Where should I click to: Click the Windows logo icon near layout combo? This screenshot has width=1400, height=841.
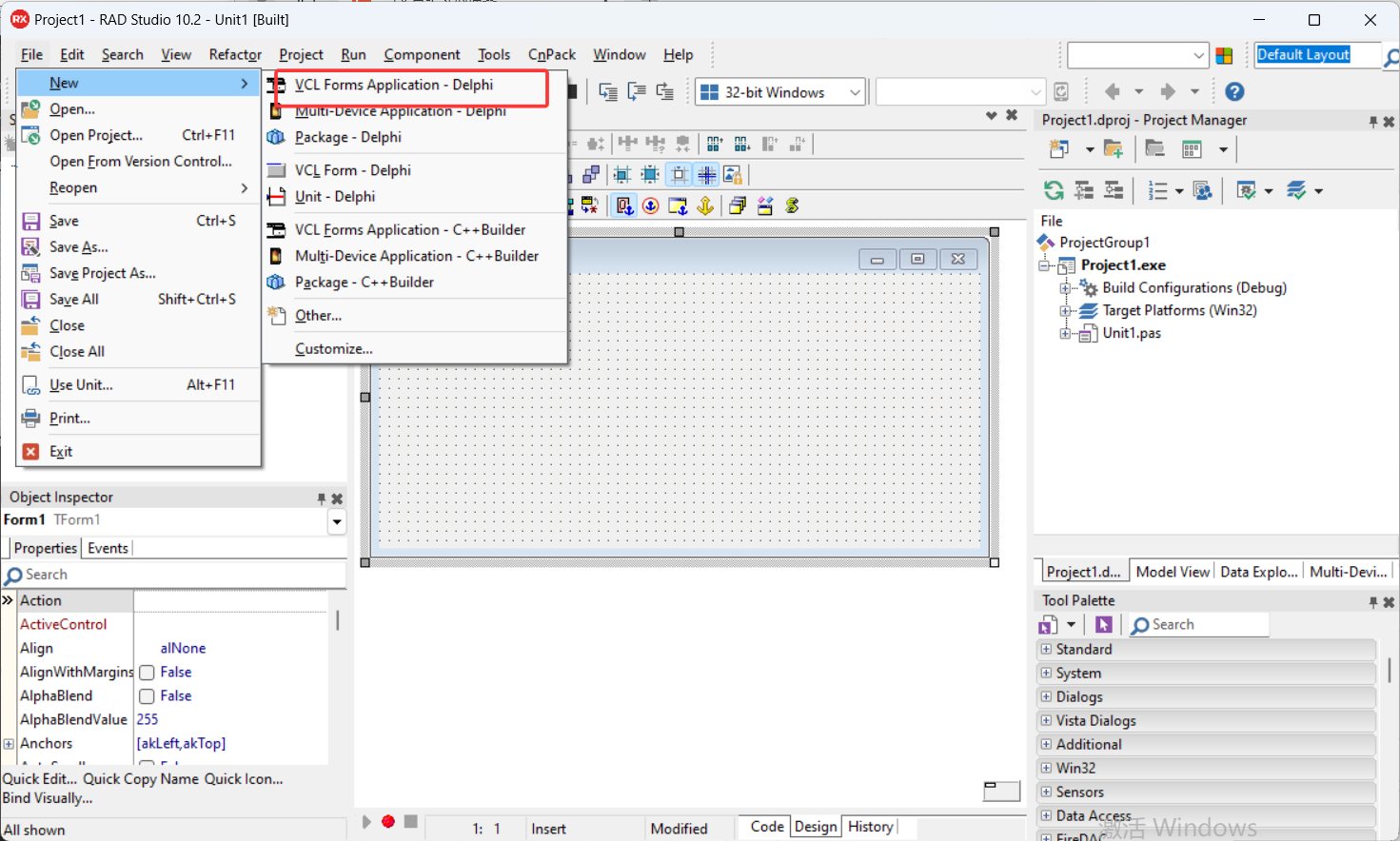[x=1224, y=56]
